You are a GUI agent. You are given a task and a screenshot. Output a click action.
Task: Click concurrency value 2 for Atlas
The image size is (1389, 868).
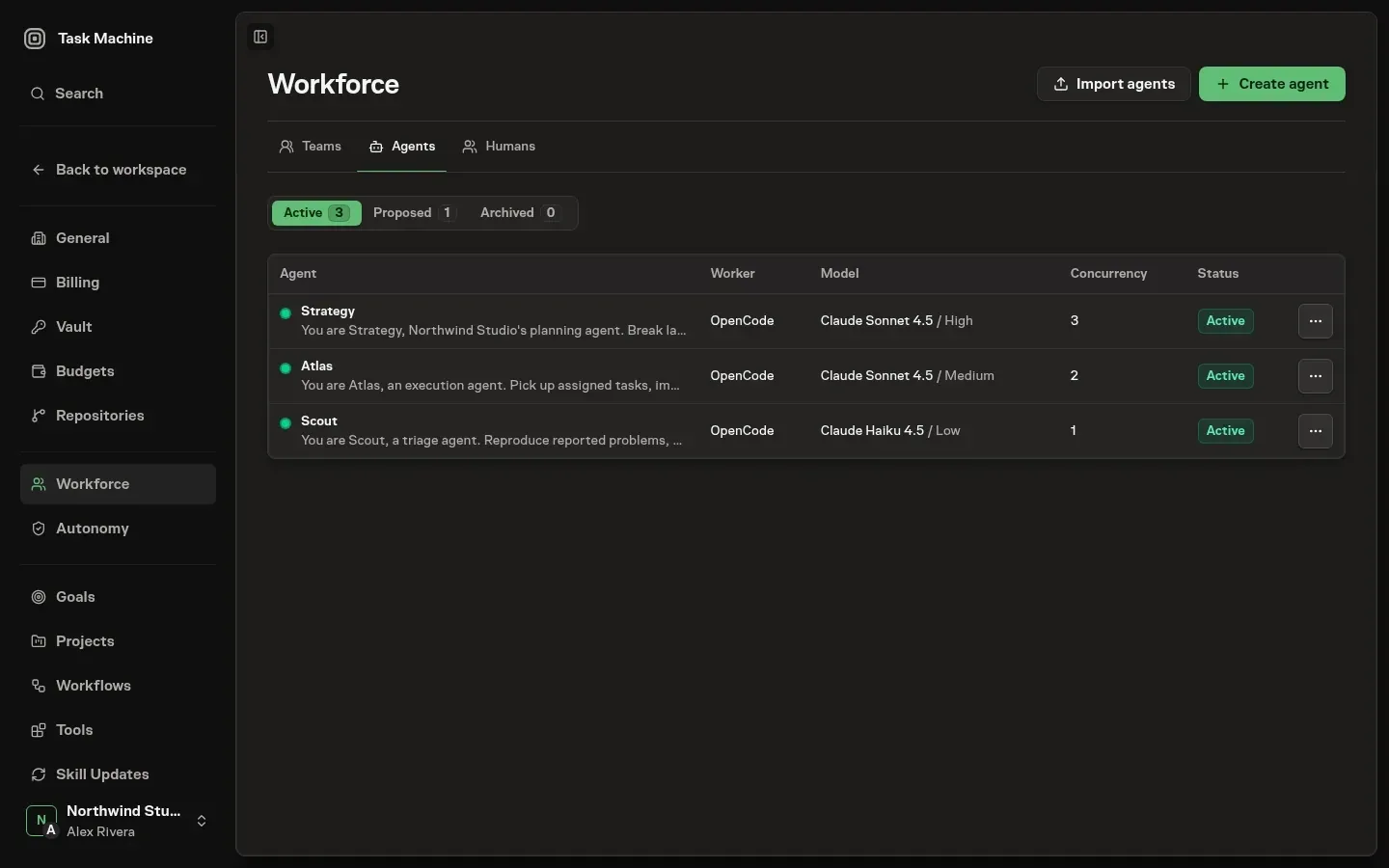coord(1075,376)
